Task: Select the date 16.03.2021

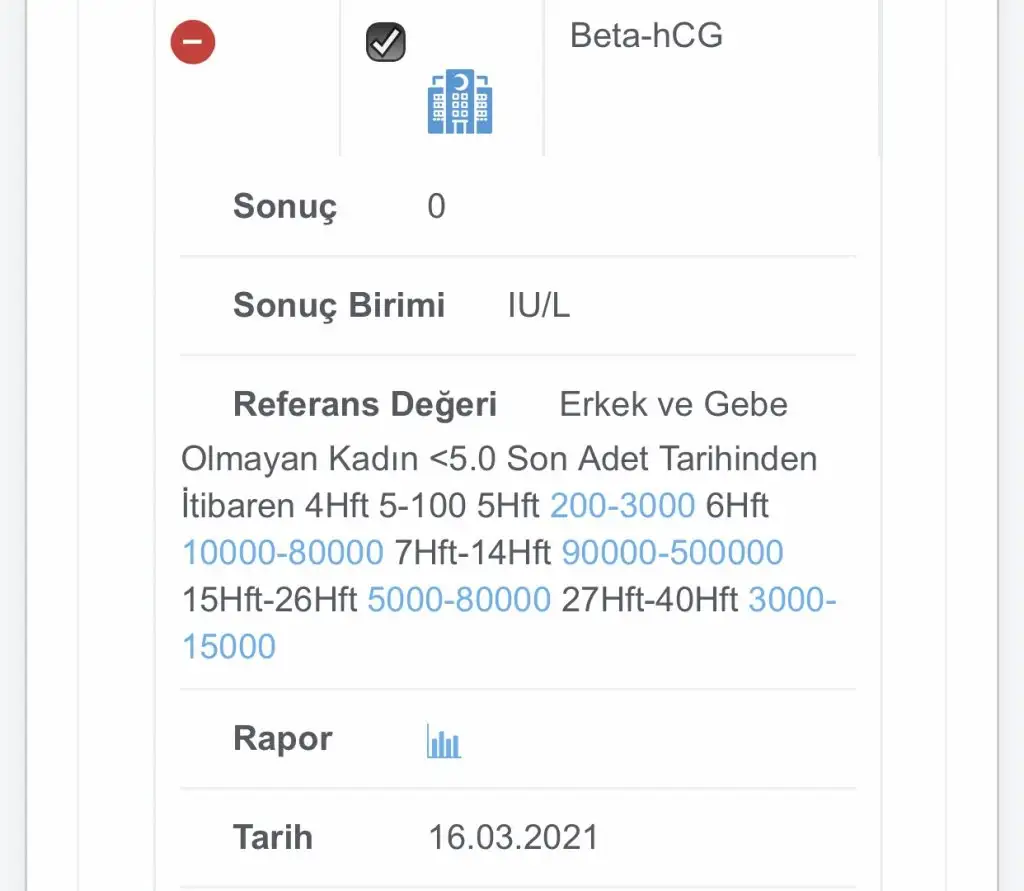Action: [513, 836]
